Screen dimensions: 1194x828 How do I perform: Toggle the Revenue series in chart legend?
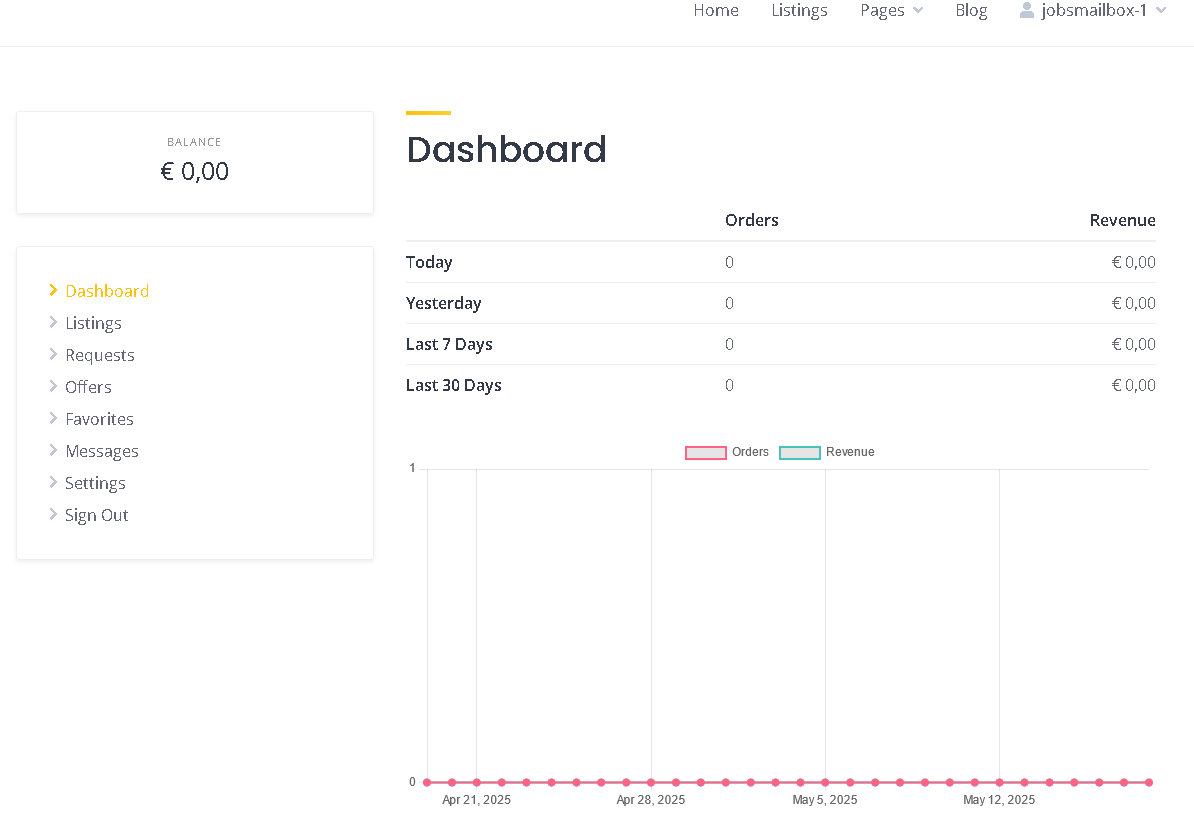coord(827,452)
